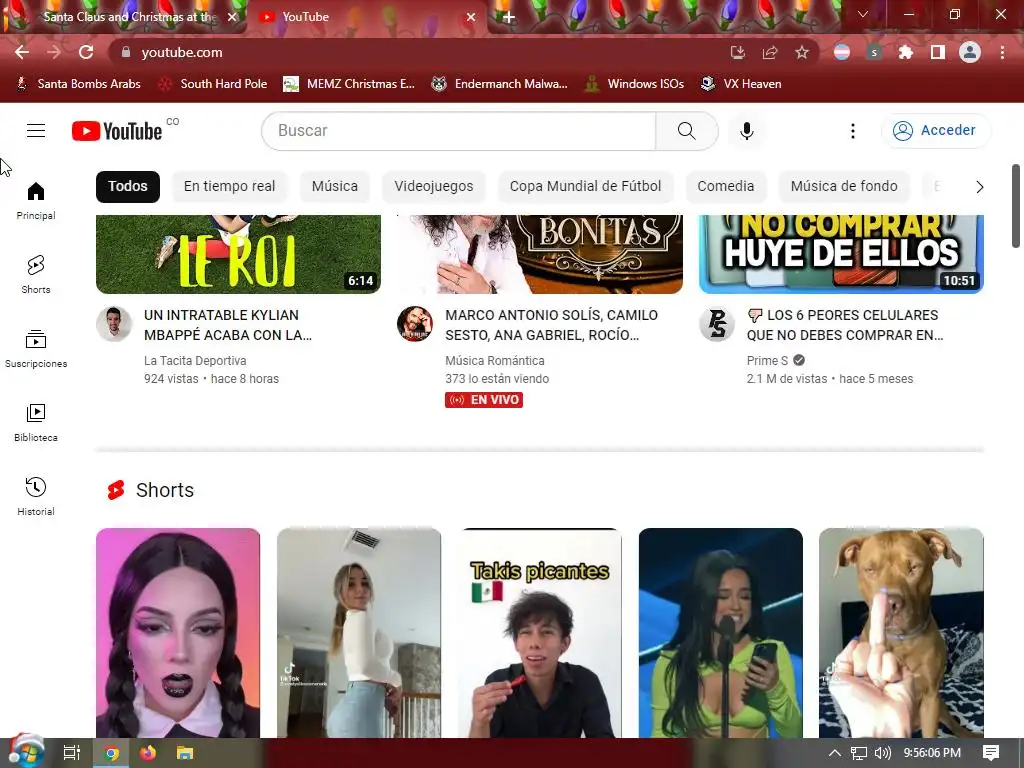Open the Chrome extensions puzzle icon
Screen dimensions: 1024x768
(x=906, y=52)
